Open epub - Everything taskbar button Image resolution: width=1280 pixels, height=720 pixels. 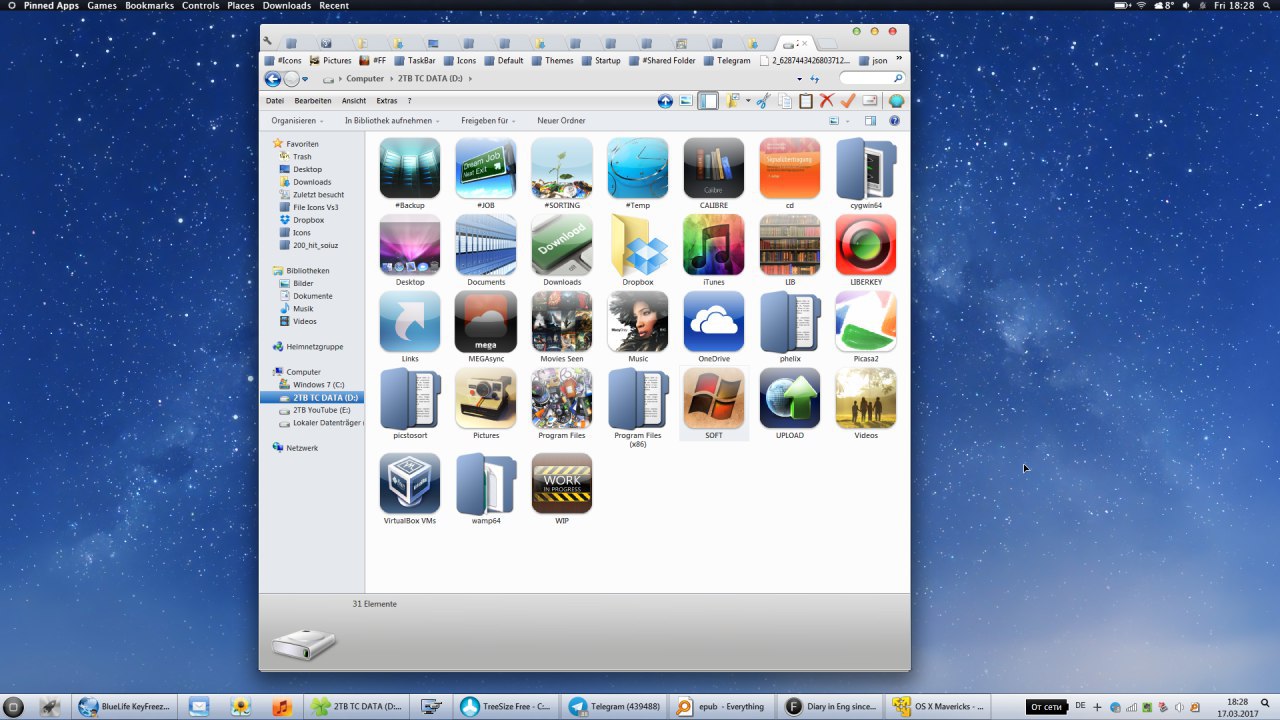719,706
